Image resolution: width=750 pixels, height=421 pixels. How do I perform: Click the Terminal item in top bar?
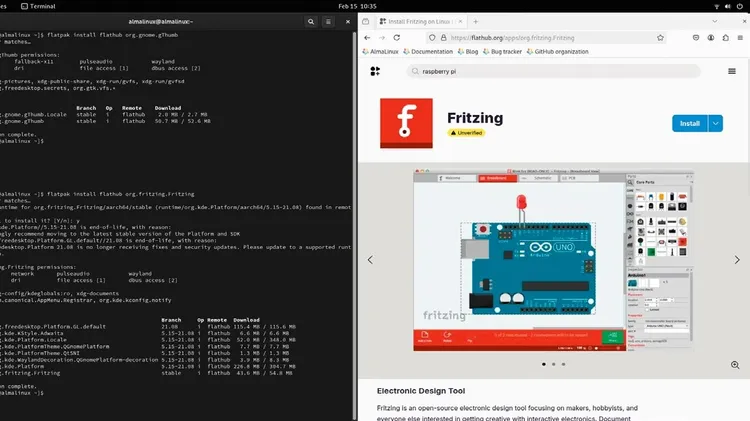(38, 6)
